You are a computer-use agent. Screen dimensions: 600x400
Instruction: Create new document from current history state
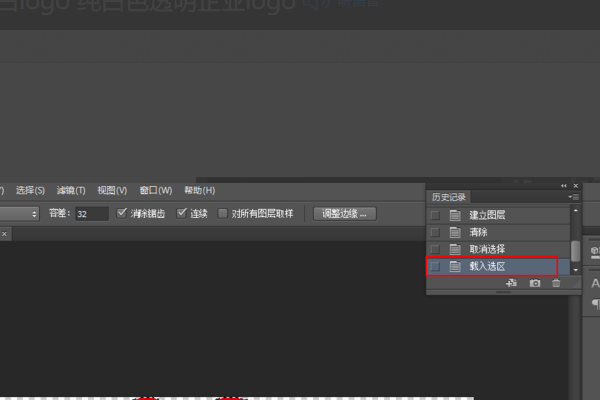pos(511,283)
